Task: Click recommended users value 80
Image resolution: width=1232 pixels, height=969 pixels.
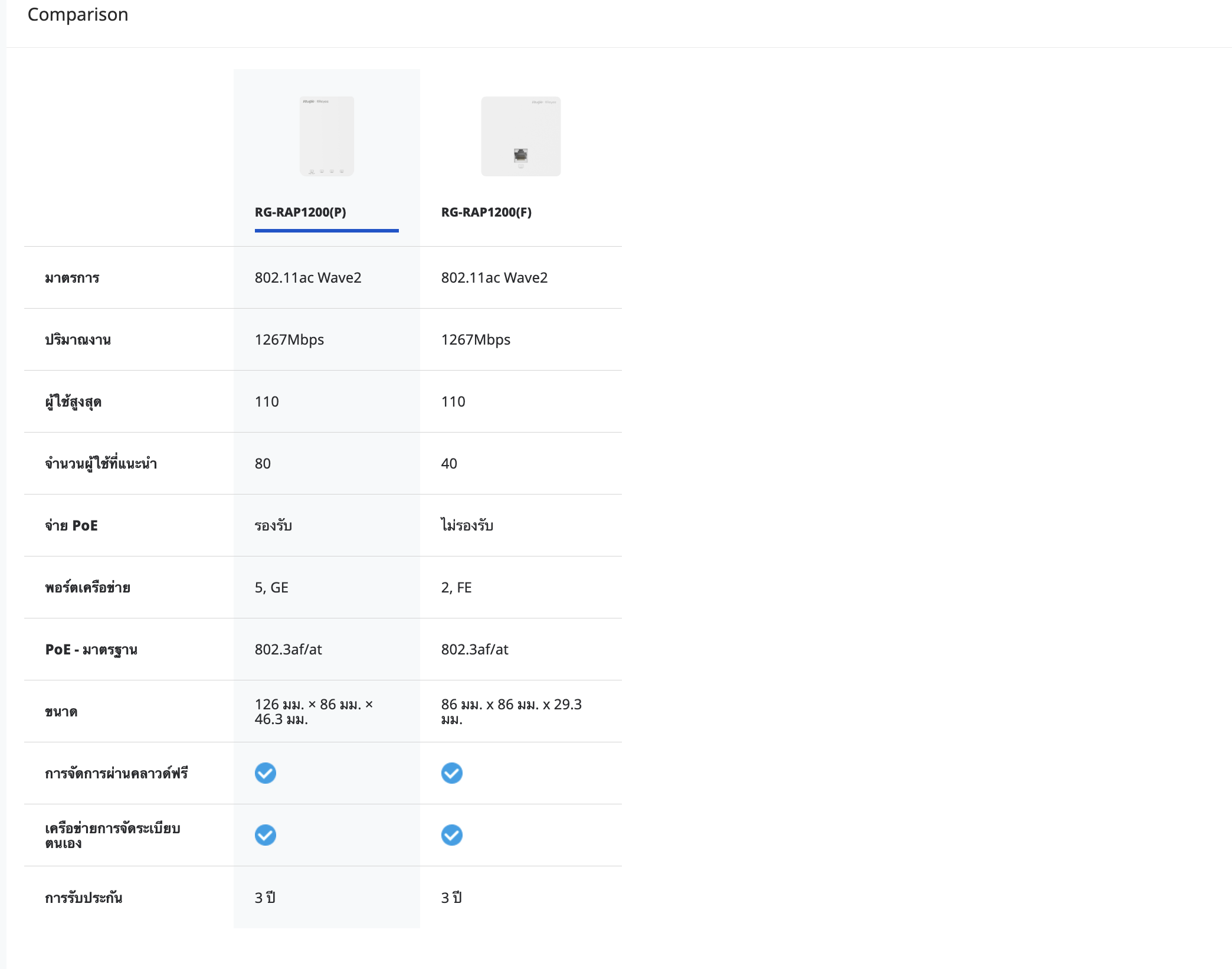Action: (263, 463)
